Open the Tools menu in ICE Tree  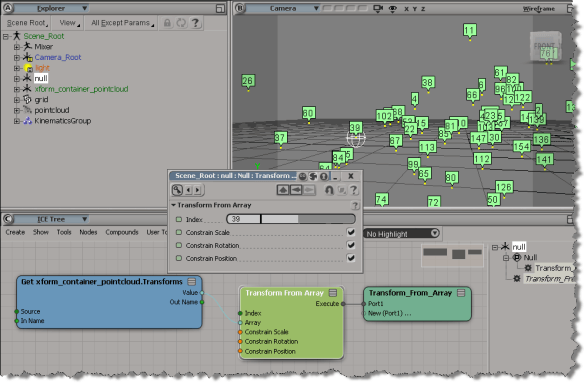coord(64,232)
